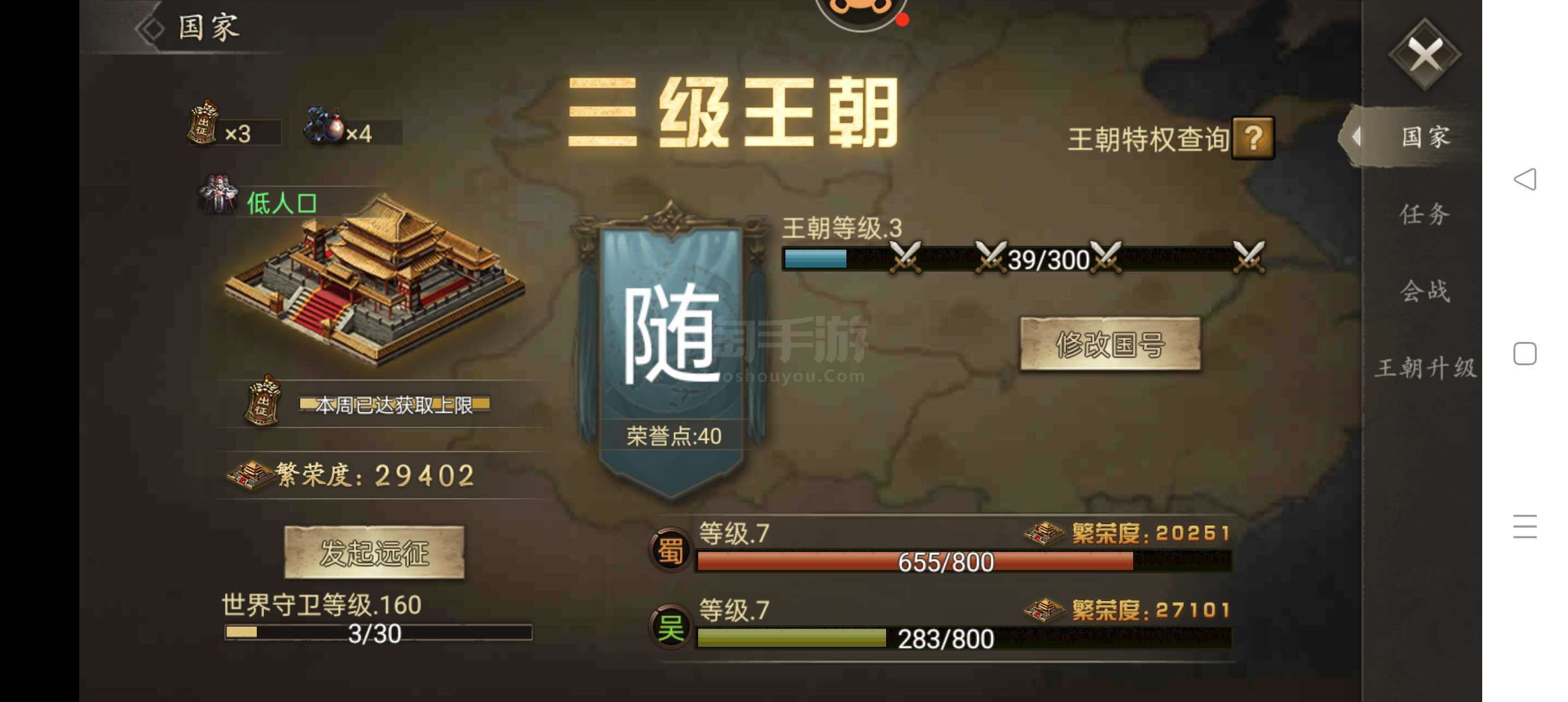This screenshot has height=702, width=1568.
Task: Click the 发起远征 button
Action: tap(374, 552)
